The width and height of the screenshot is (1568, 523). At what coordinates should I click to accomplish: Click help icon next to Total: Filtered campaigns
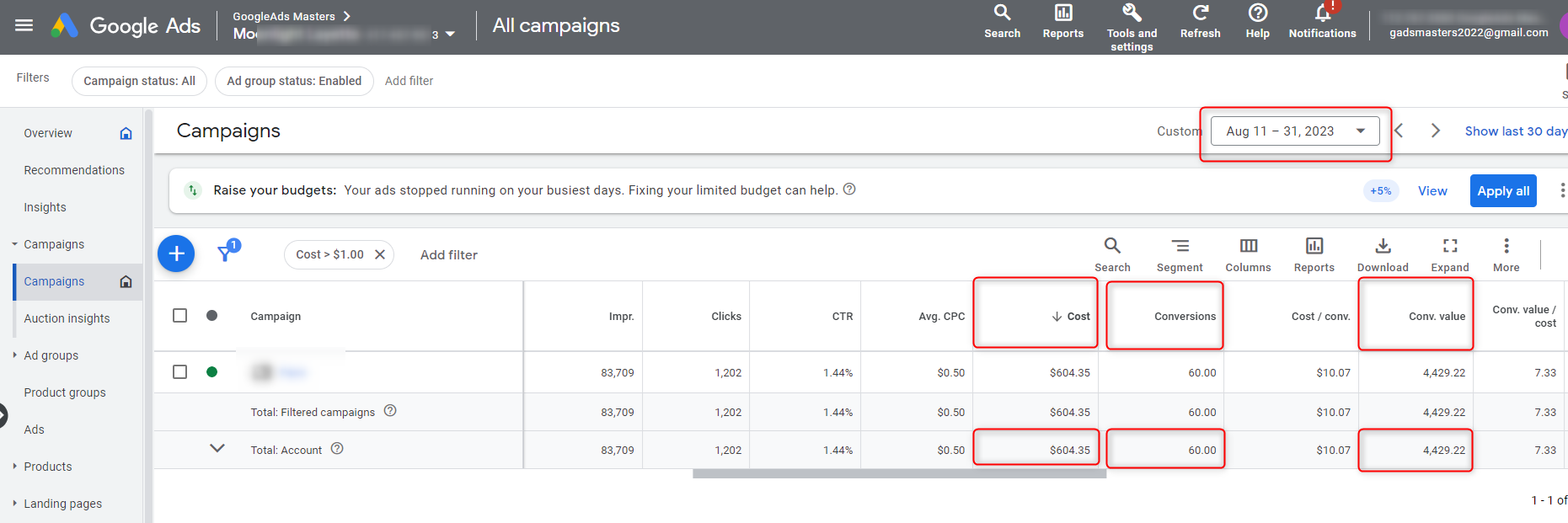click(x=390, y=411)
